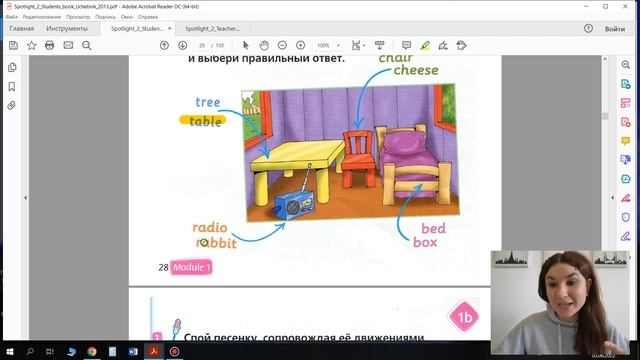Save the PDF with the floppy disk icon

pyautogui.click(x=13, y=45)
